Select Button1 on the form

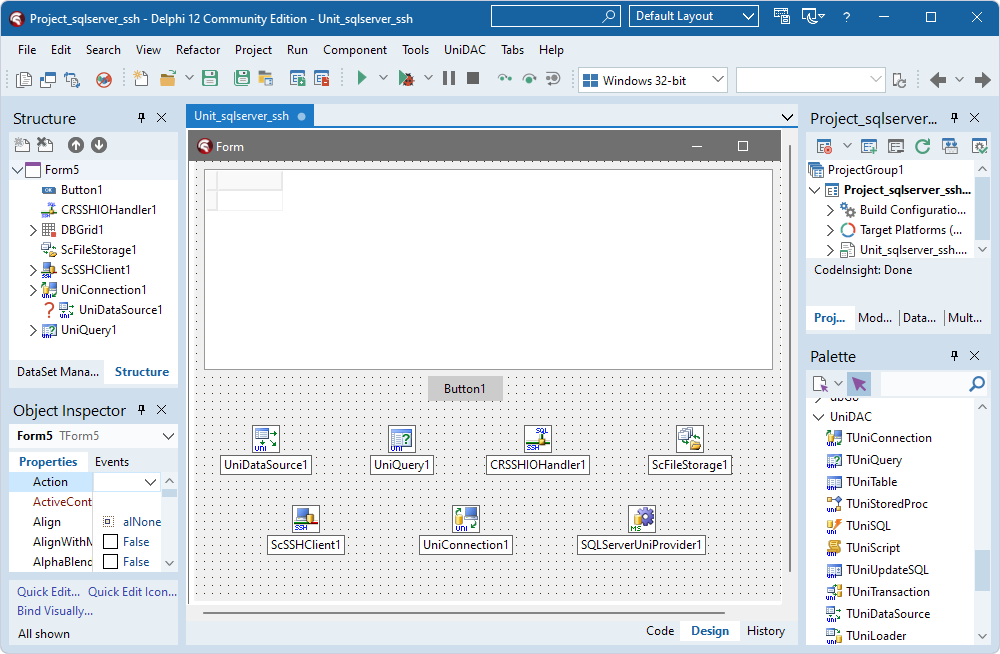pos(464,388)
